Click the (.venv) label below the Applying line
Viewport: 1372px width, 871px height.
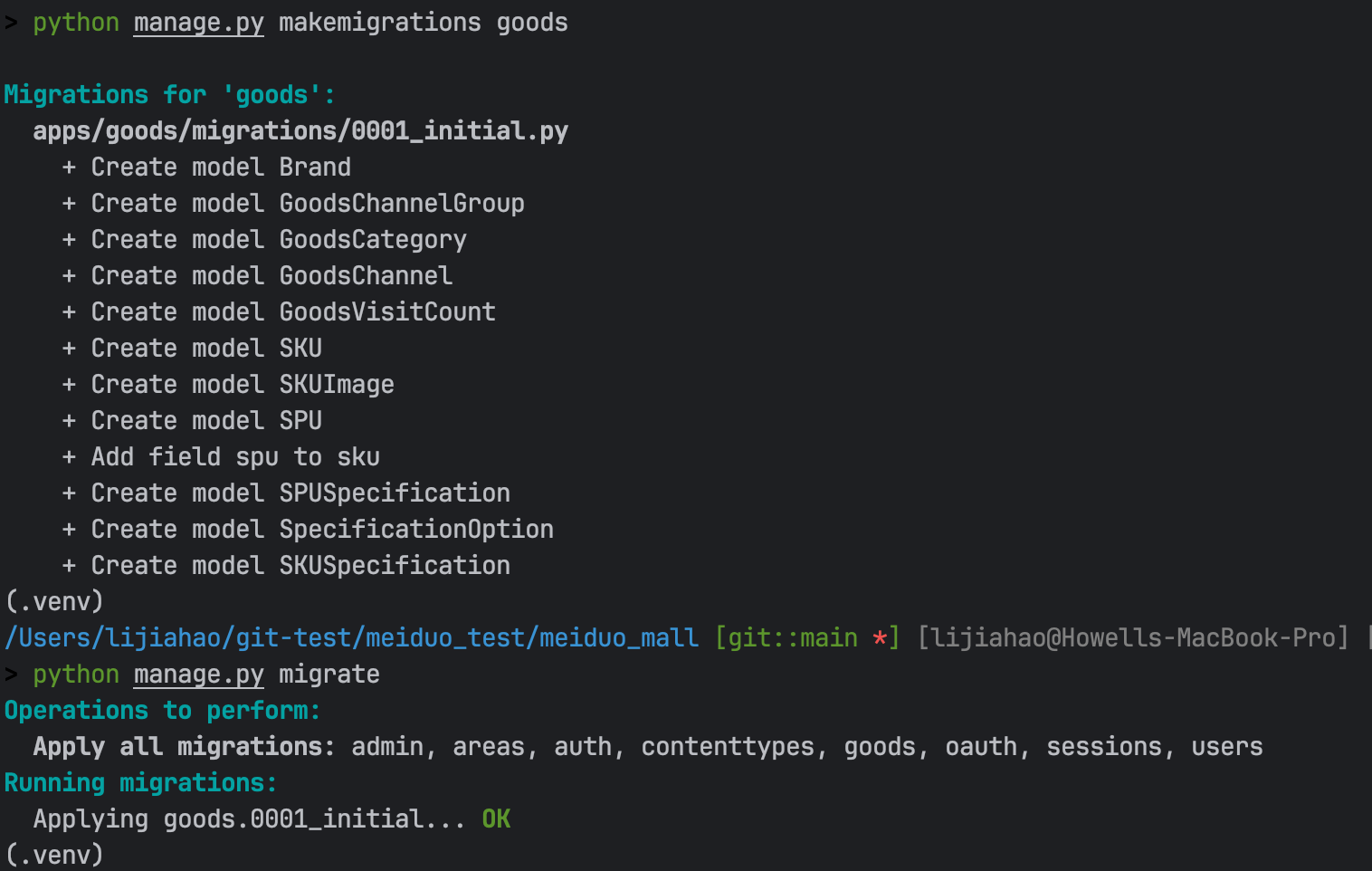click(x=54, y=855)
